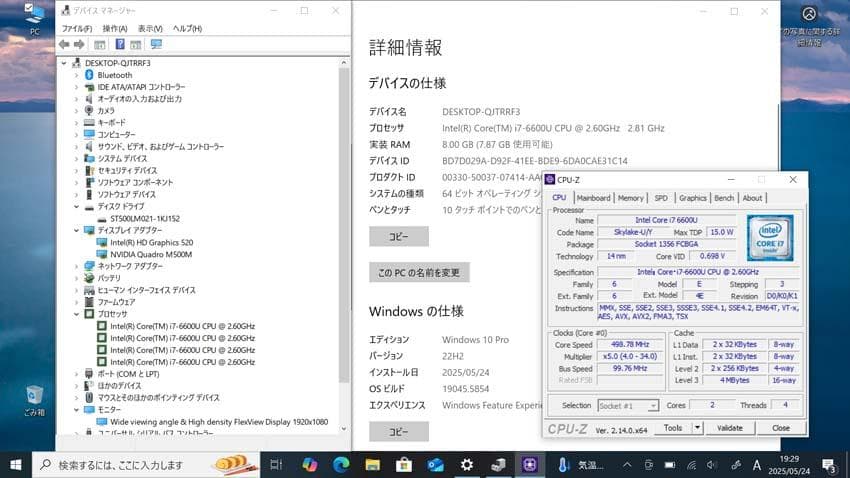Launch Microsoft Edge from the taskbar
This screenshot has height=478, width=850.
click(341, 465)
